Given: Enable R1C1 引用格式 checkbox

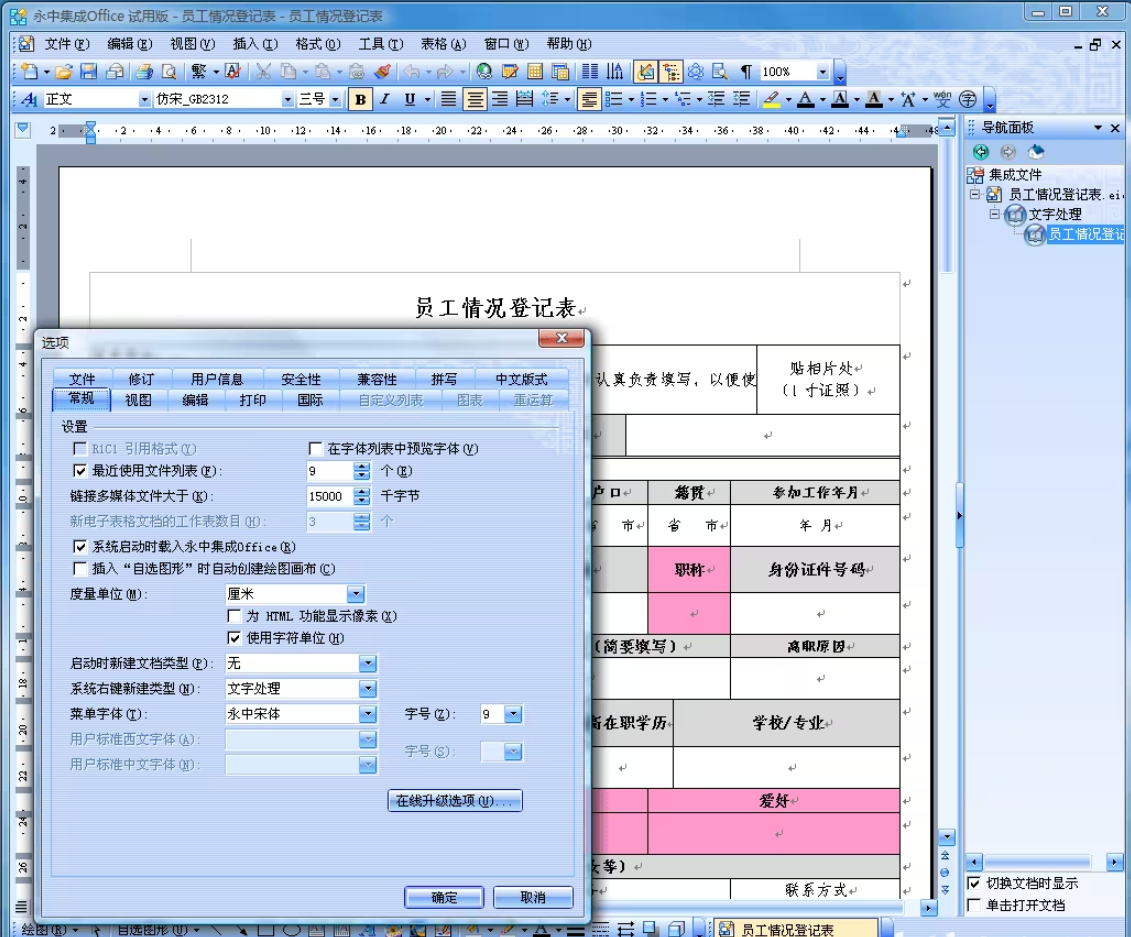Looking at the screenshot, I should coord(80,449).
